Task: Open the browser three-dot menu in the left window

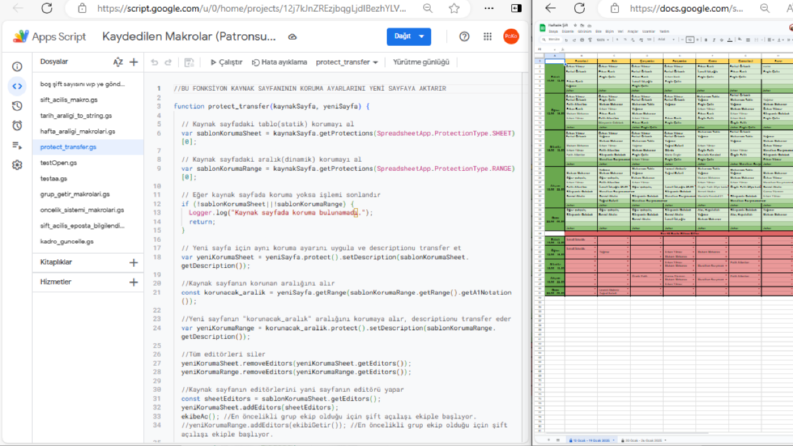Action: tap(489, 8)
